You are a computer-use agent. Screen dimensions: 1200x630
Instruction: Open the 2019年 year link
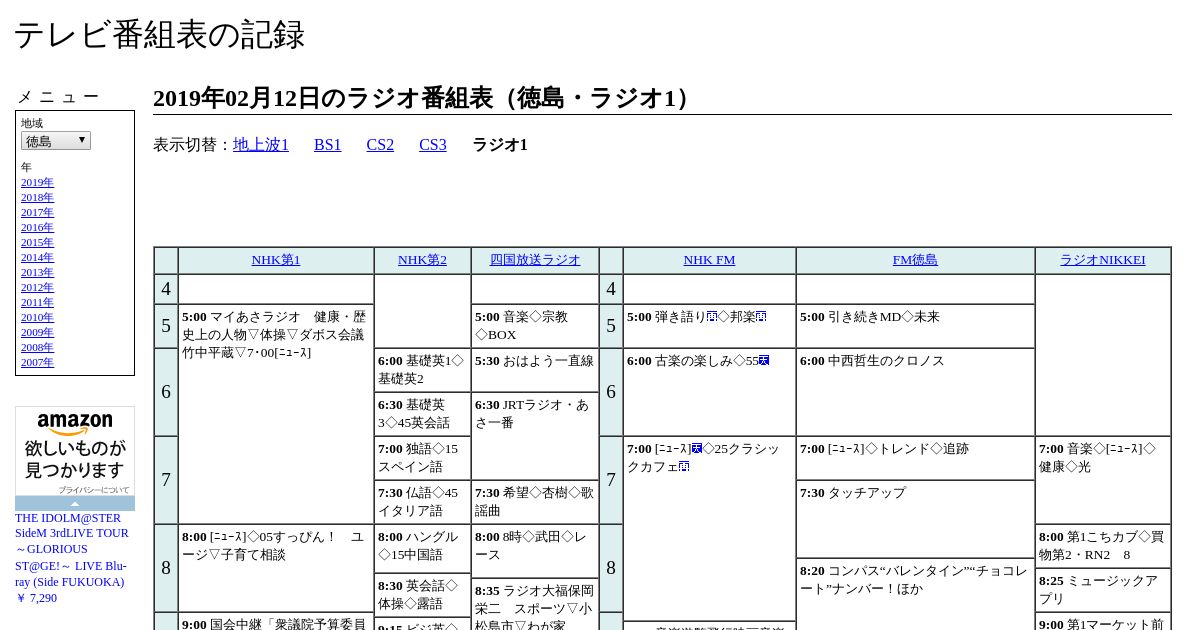tap(37, 182)
